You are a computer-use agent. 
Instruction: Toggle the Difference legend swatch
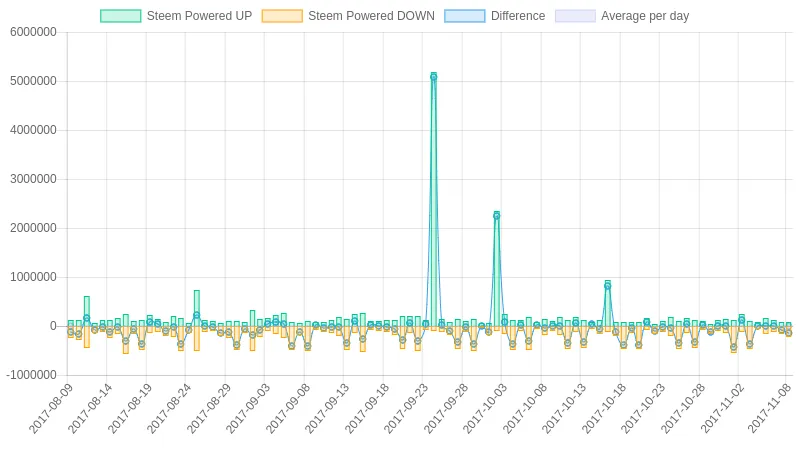465,16
